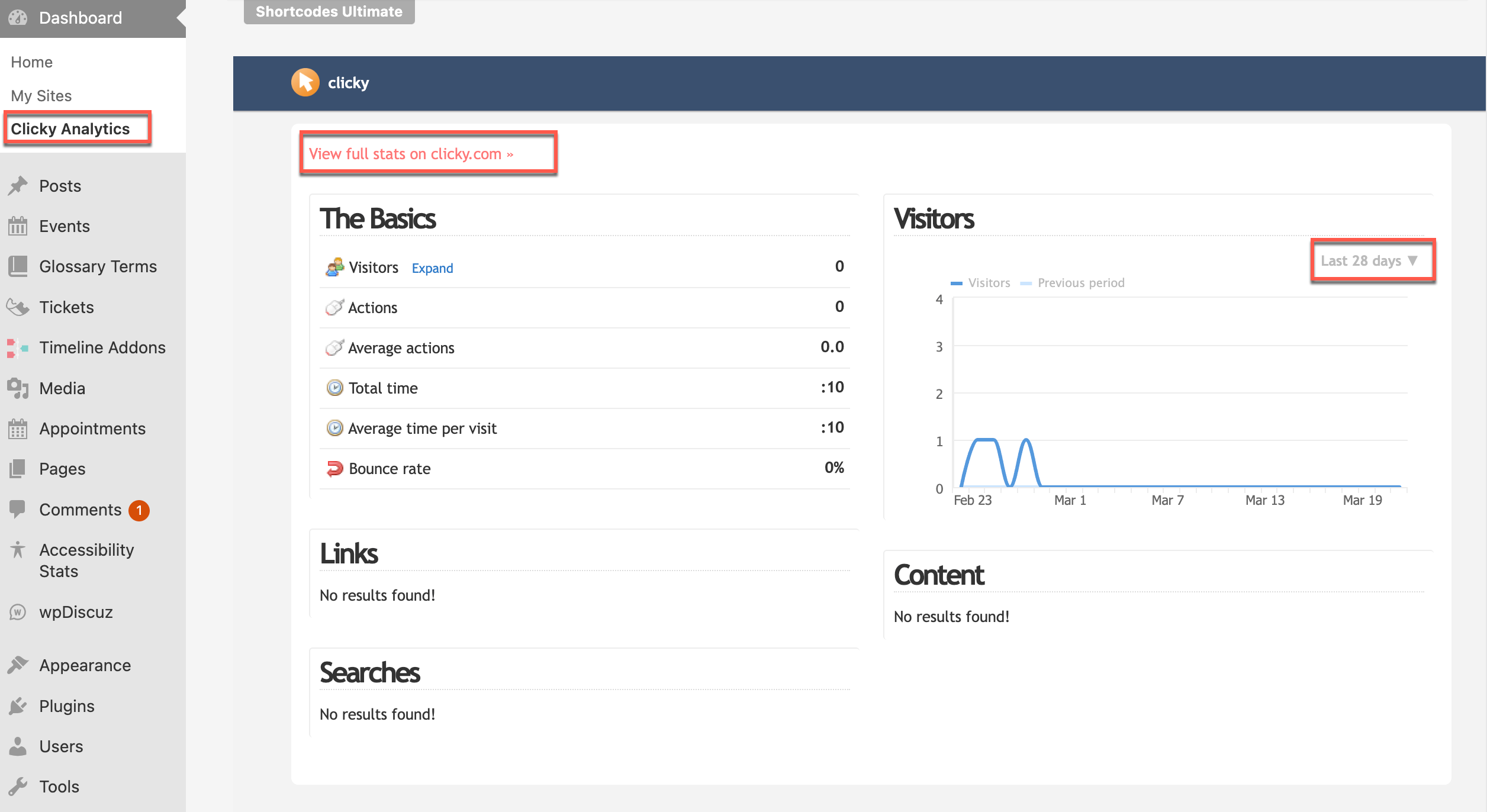The height and width of the screenshot is (812, 1487).
Task: Click No results found under Content
Action: pos(951,617)
